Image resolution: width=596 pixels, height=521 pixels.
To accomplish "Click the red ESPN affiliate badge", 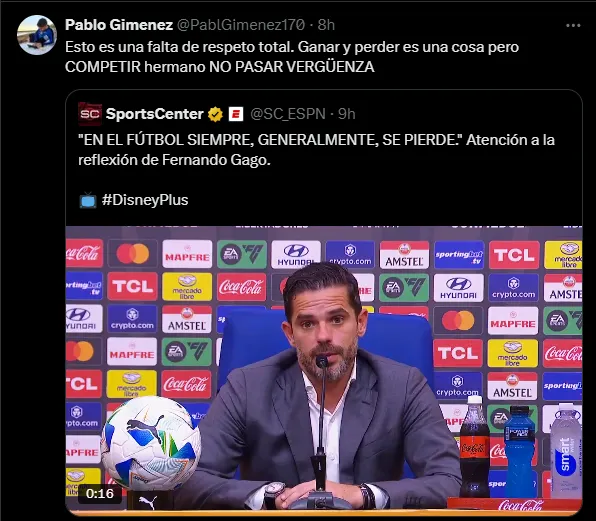I will click(x=236, y=114).
